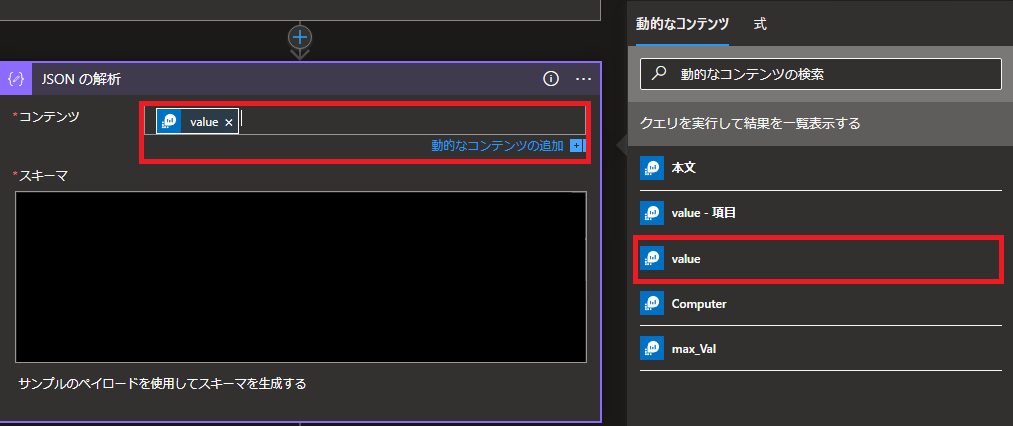This screenshot has width=1013, height=426.
Task: Click 動的なコンテンツの追加 link
Action: click(497, 146)
